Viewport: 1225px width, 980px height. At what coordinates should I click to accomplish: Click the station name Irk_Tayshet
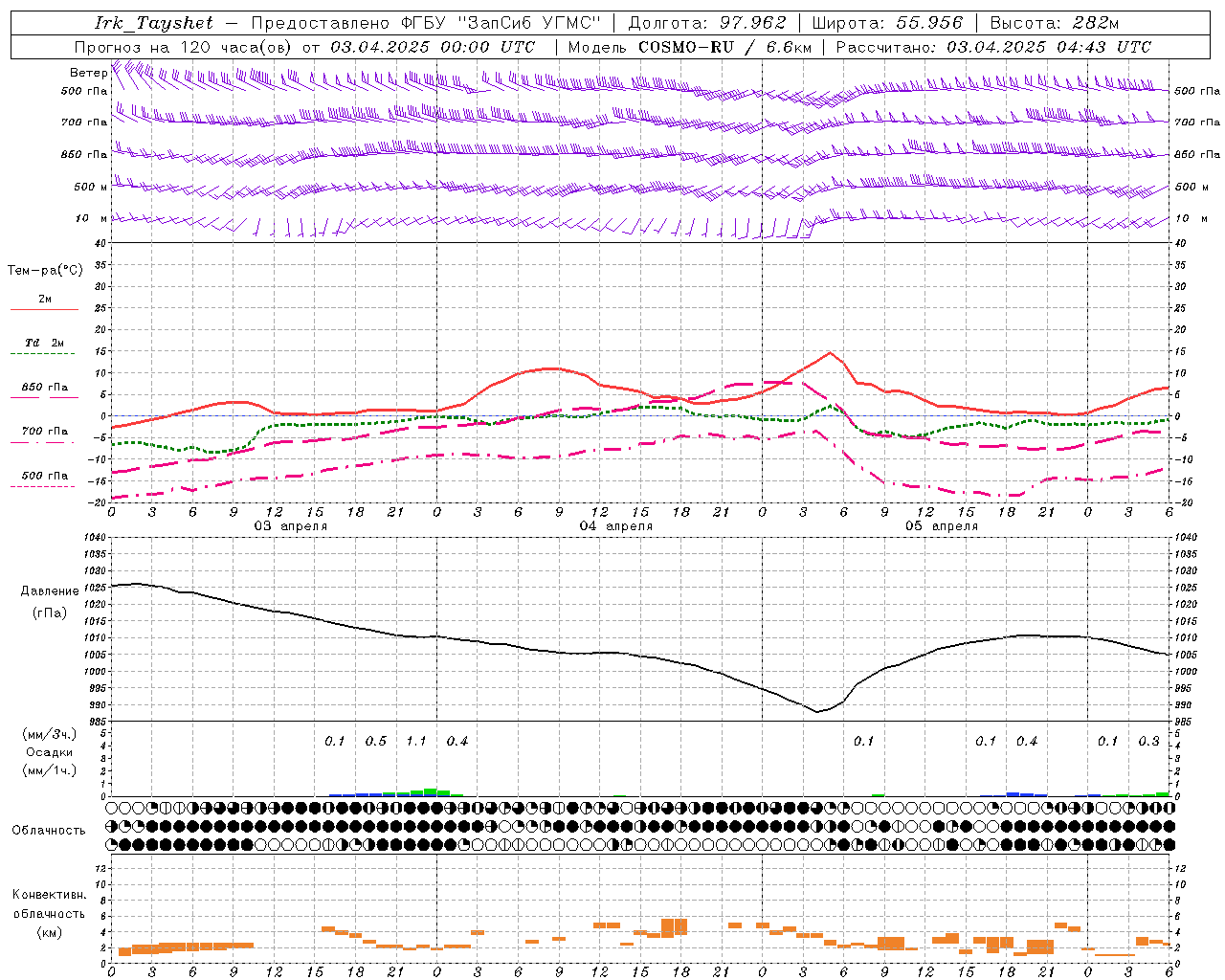pyautogui.click(x=154, y=23)
